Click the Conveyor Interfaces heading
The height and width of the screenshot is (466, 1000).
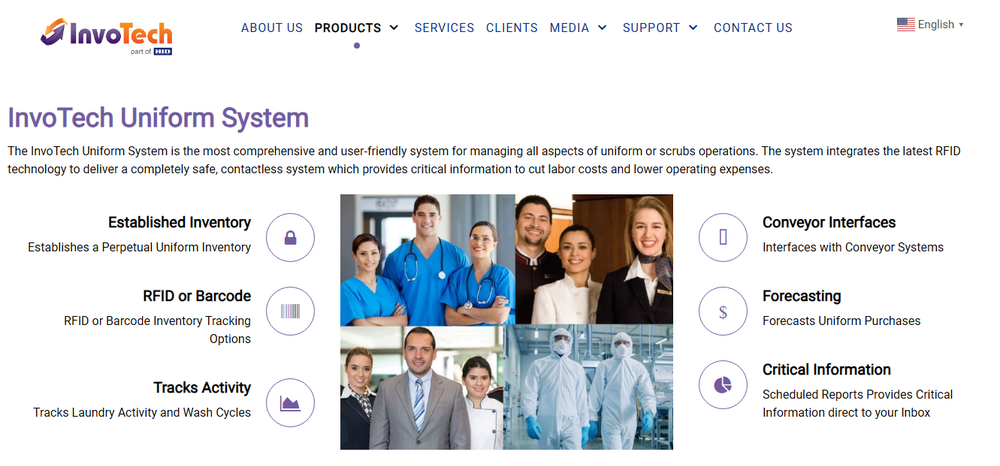click(829, 222)
